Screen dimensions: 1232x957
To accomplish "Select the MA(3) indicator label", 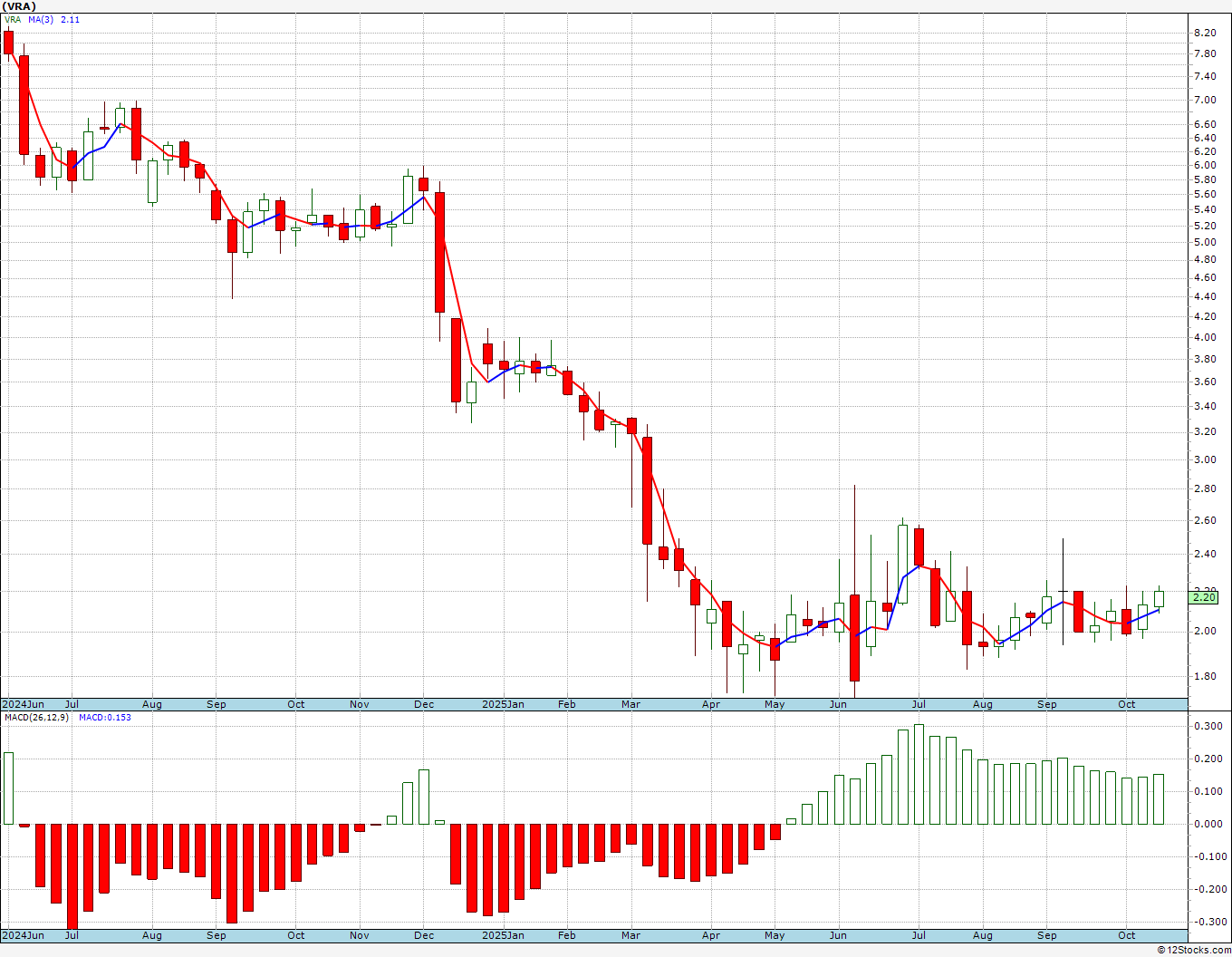I will tap(40, 19).
